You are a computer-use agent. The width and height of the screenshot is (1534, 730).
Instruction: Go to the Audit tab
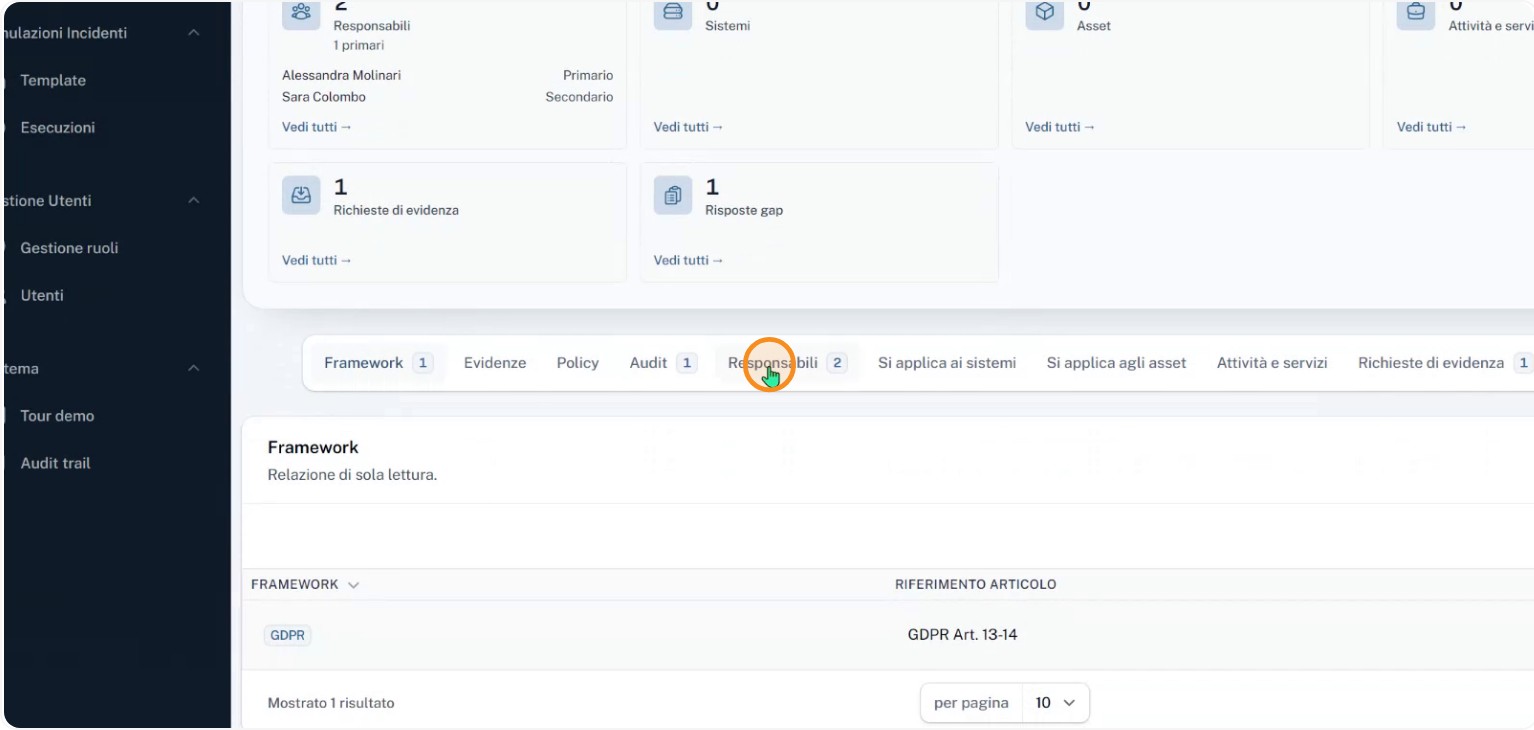click(663, 363)
